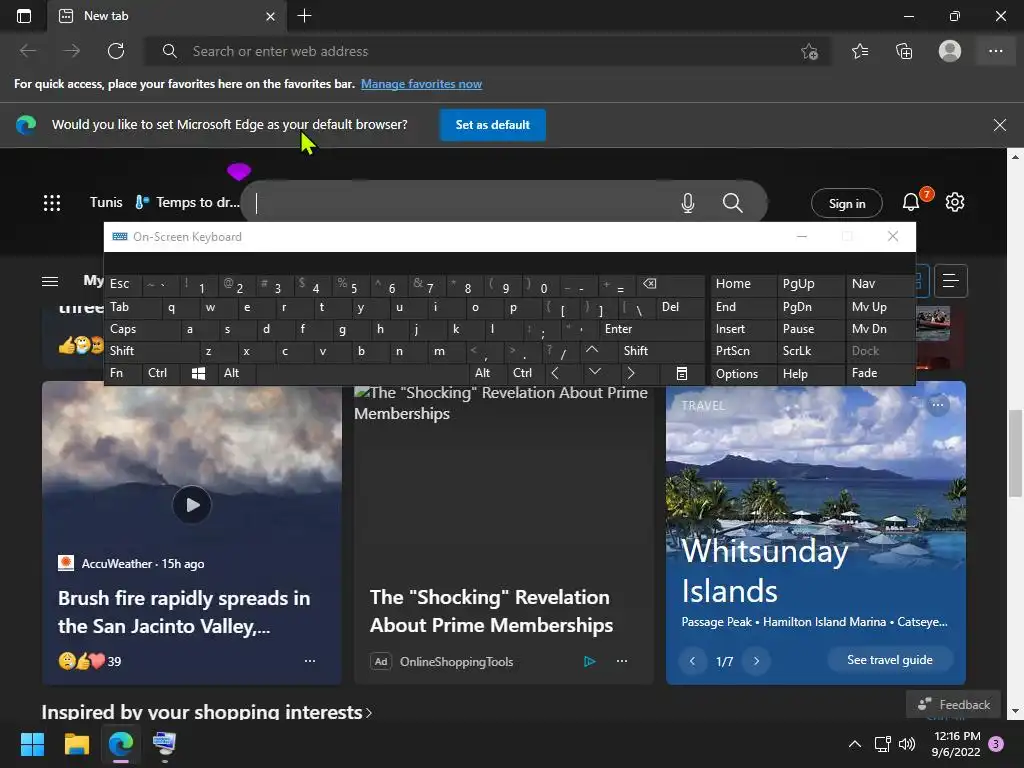Open a new tab with plus
Viewport: 1024px width, 768px height.
[x=304, y=16]
